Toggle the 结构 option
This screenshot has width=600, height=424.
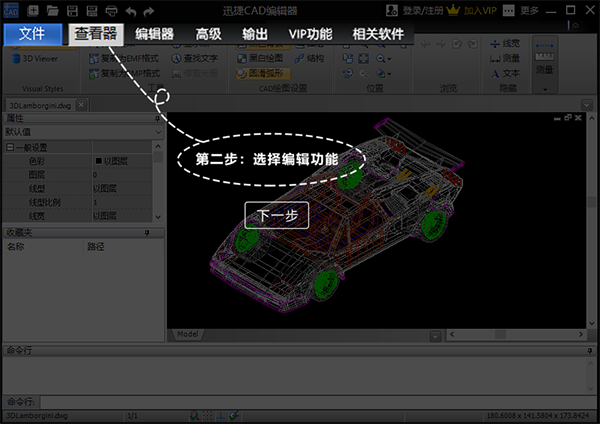(x=309, y=58)
